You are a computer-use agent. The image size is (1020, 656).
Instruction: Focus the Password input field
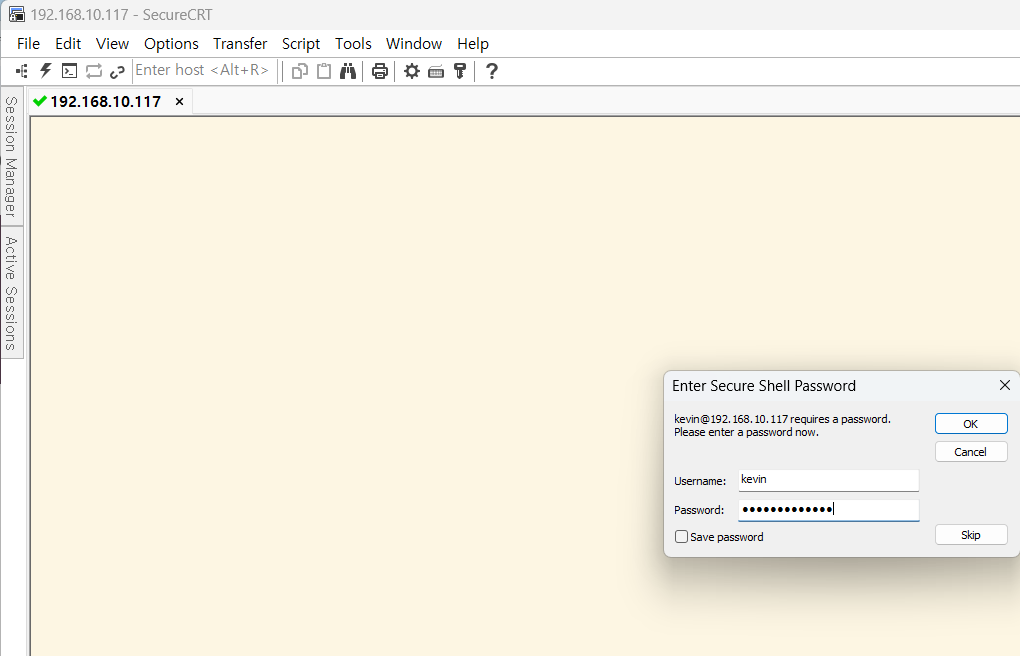click(828, 510)
